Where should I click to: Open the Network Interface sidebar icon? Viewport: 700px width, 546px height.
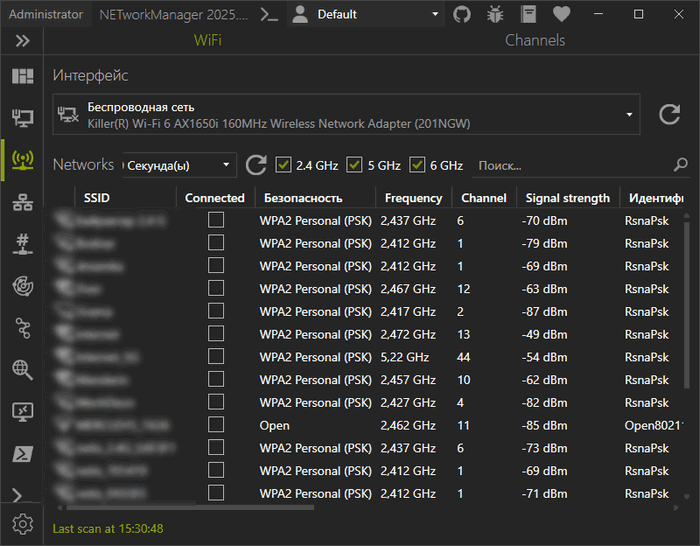[x=22, y=119]
